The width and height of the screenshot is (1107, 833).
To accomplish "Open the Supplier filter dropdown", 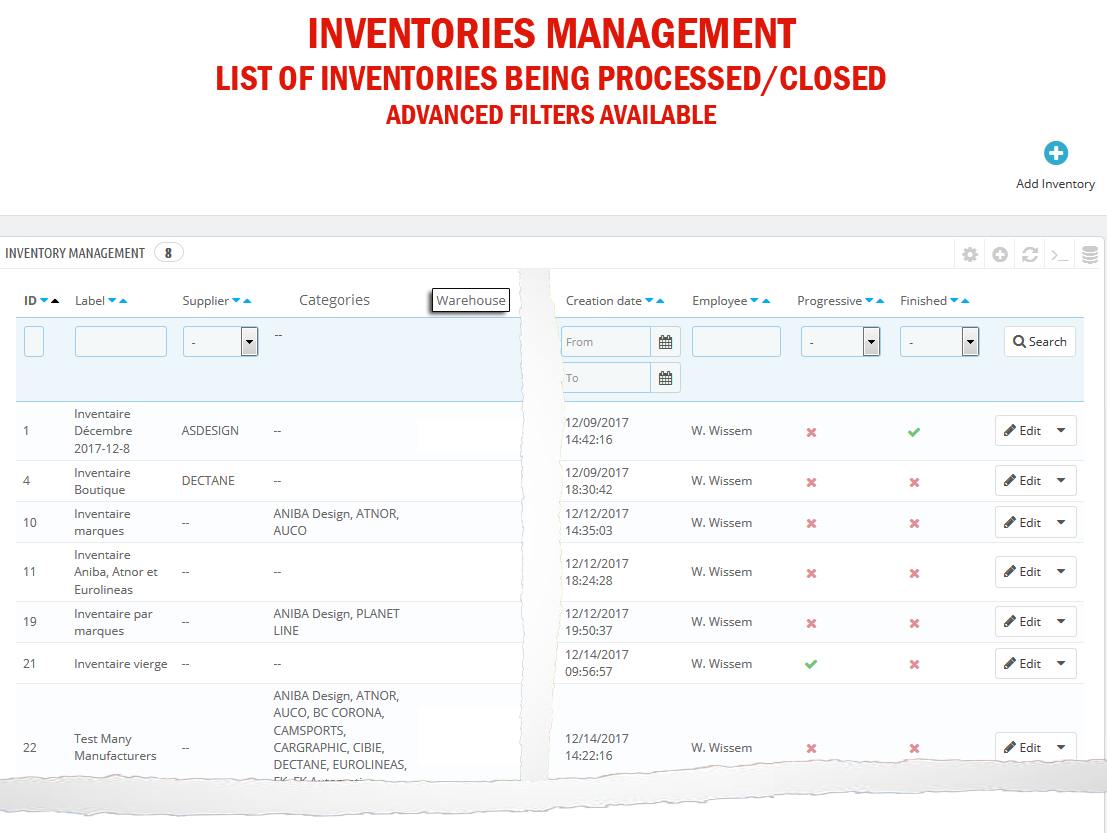I will (x=220, y=342).
